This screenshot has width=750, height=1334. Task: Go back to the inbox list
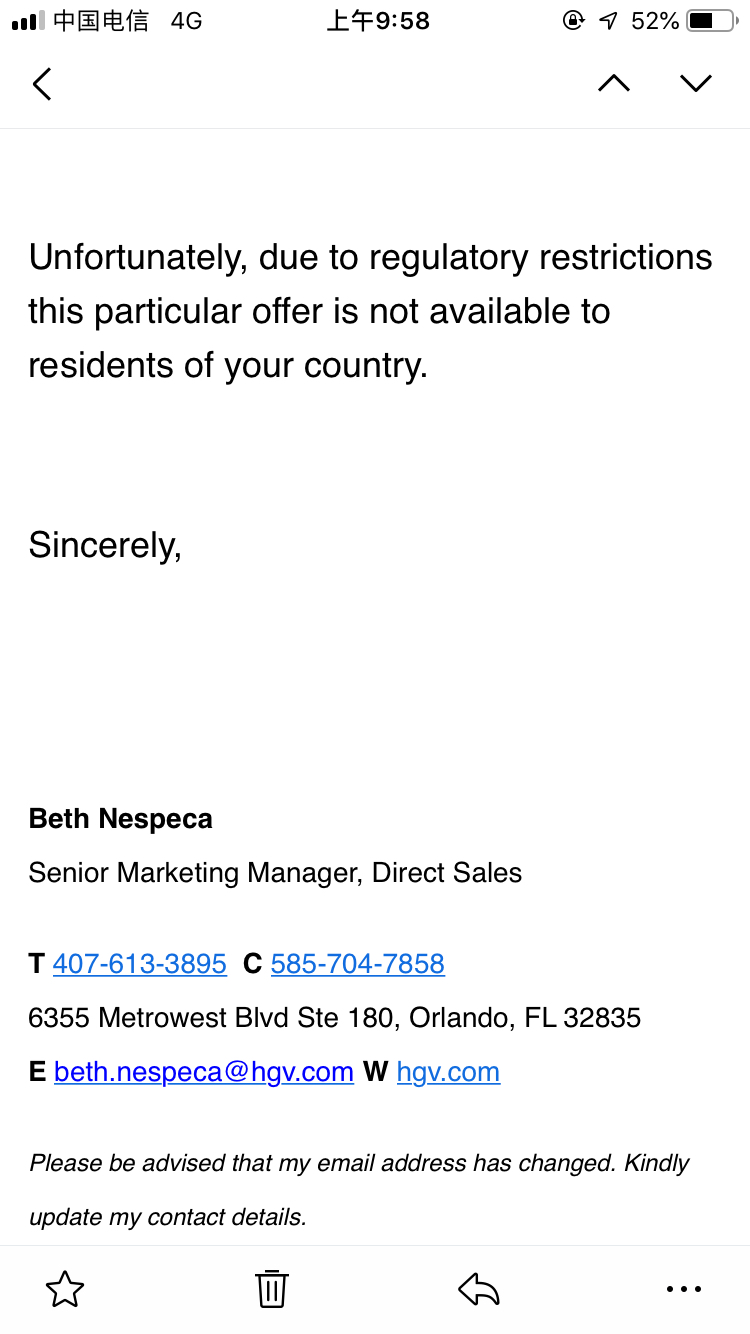tap(41, 84)
